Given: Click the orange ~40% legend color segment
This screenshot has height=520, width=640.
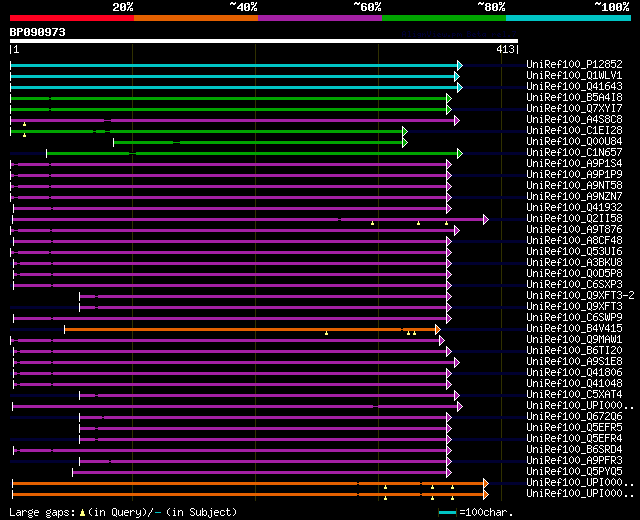Looking at the screenshot, I should 196,18.
